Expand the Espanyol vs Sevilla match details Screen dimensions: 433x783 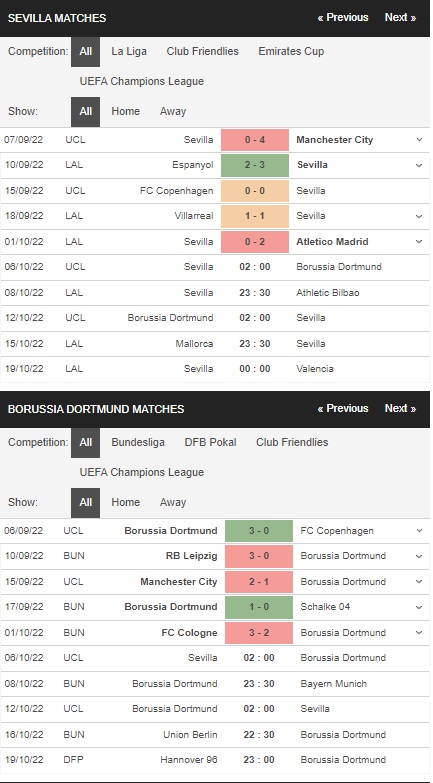(420, 165)
